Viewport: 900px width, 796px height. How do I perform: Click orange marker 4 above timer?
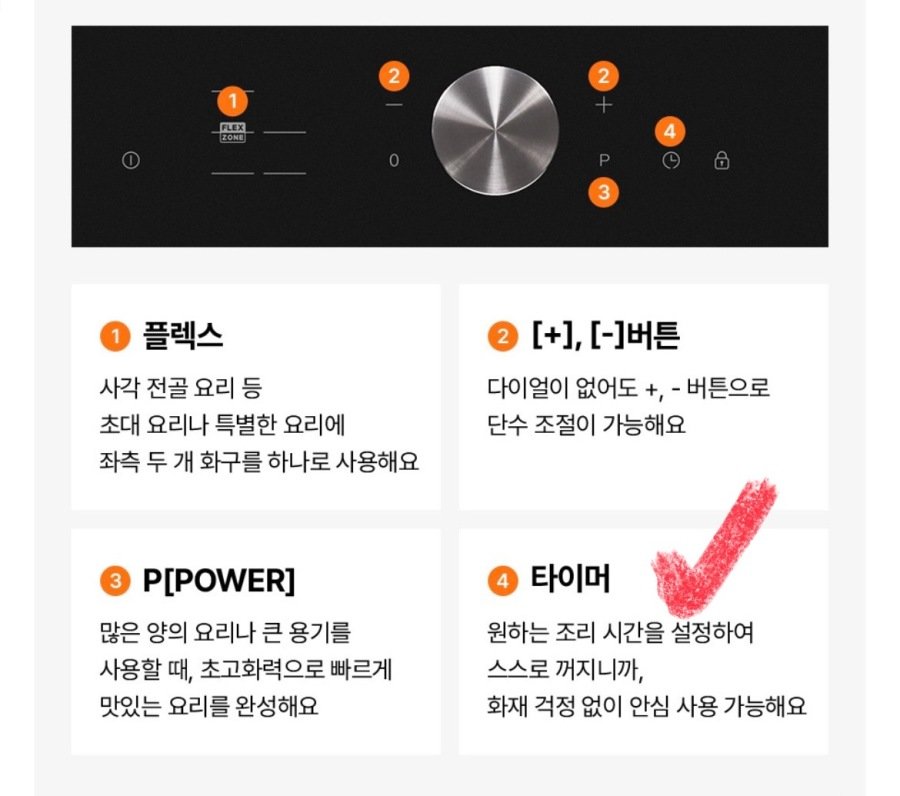[x=670, y=132]
